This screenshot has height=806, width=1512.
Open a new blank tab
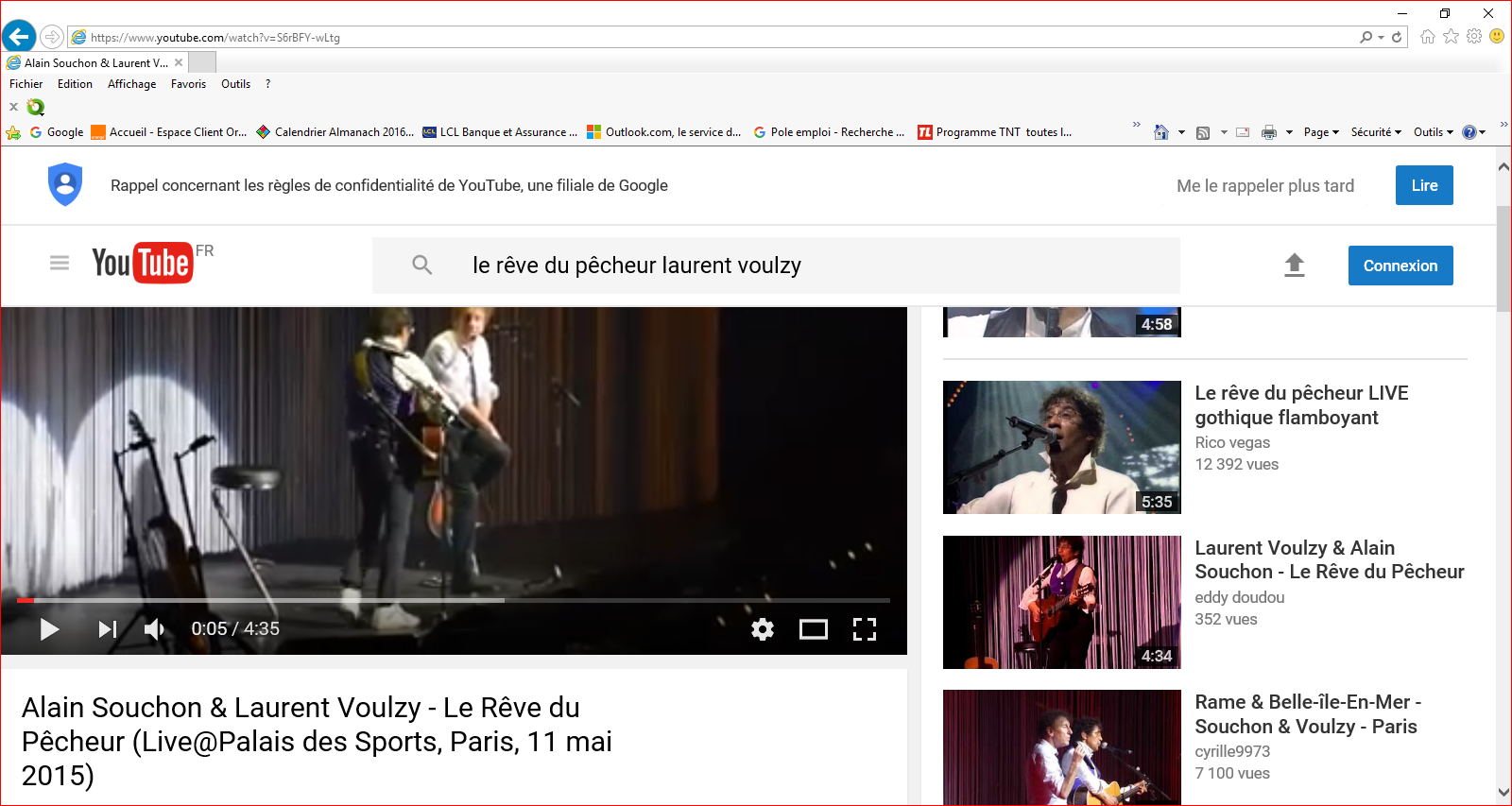point(202,62)
